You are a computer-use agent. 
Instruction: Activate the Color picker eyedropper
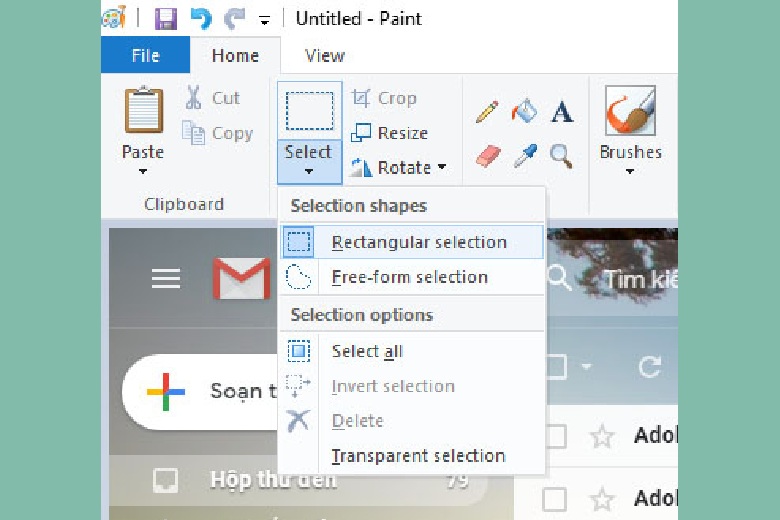[525, 156]
